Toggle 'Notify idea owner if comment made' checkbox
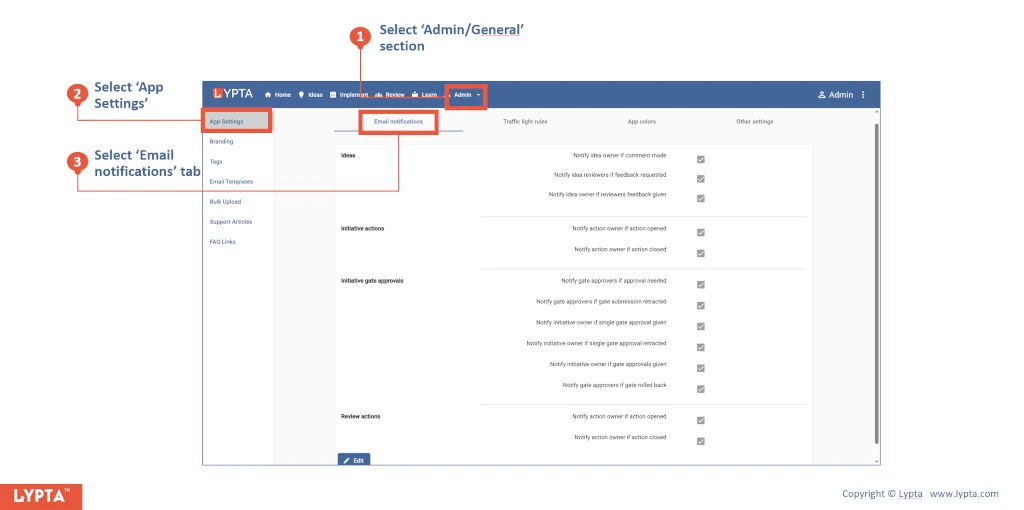Viewport: 1024px width, 510px height. pos(701,159)
